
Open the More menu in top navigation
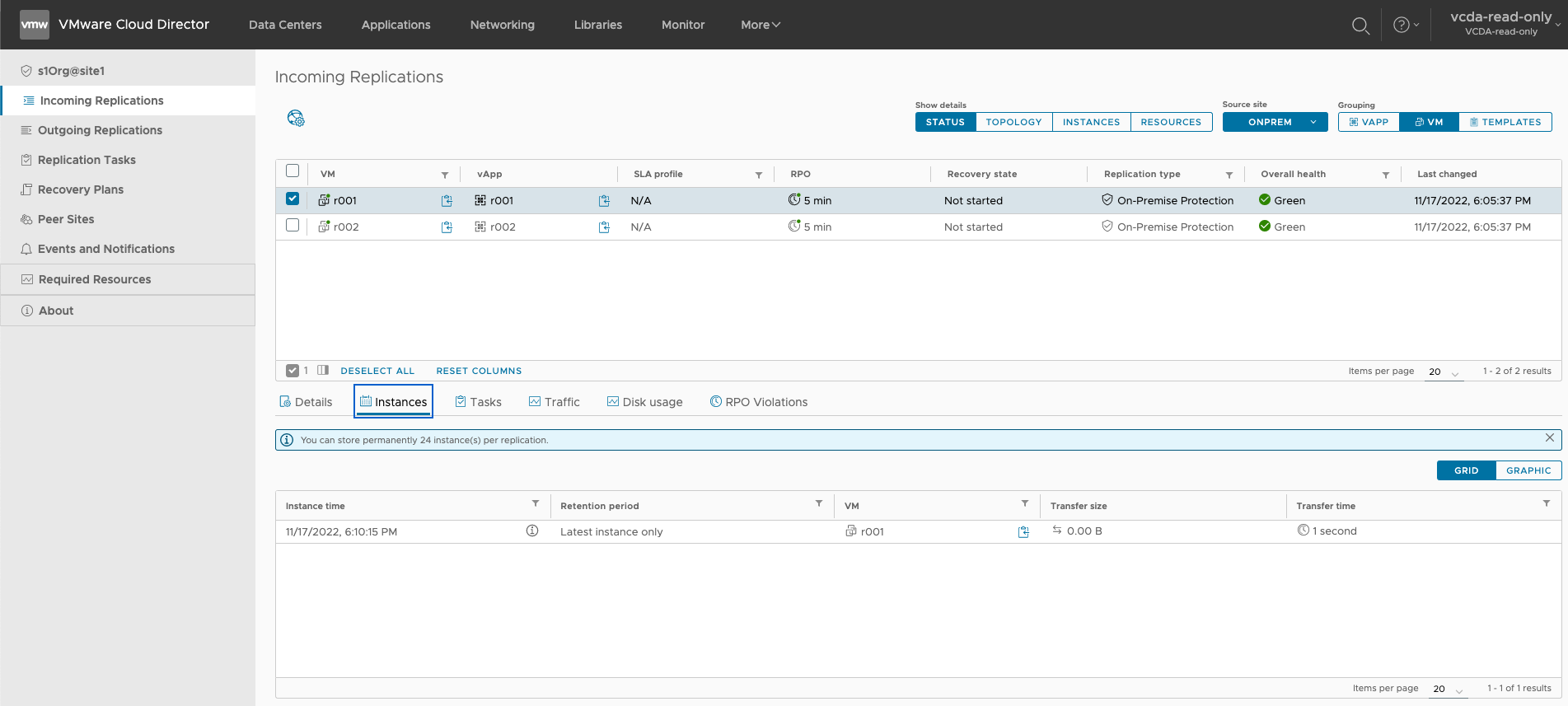coord(760,25)
